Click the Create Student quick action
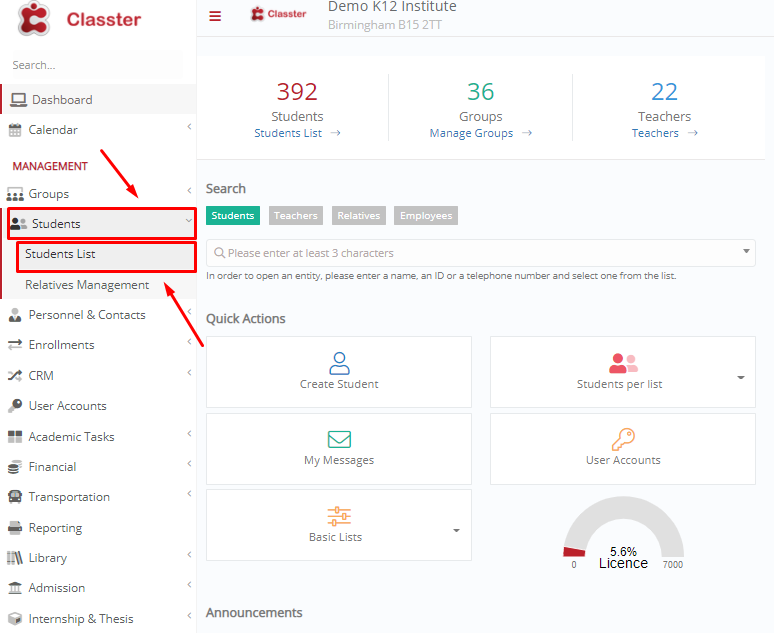 (x=339, y=372)
